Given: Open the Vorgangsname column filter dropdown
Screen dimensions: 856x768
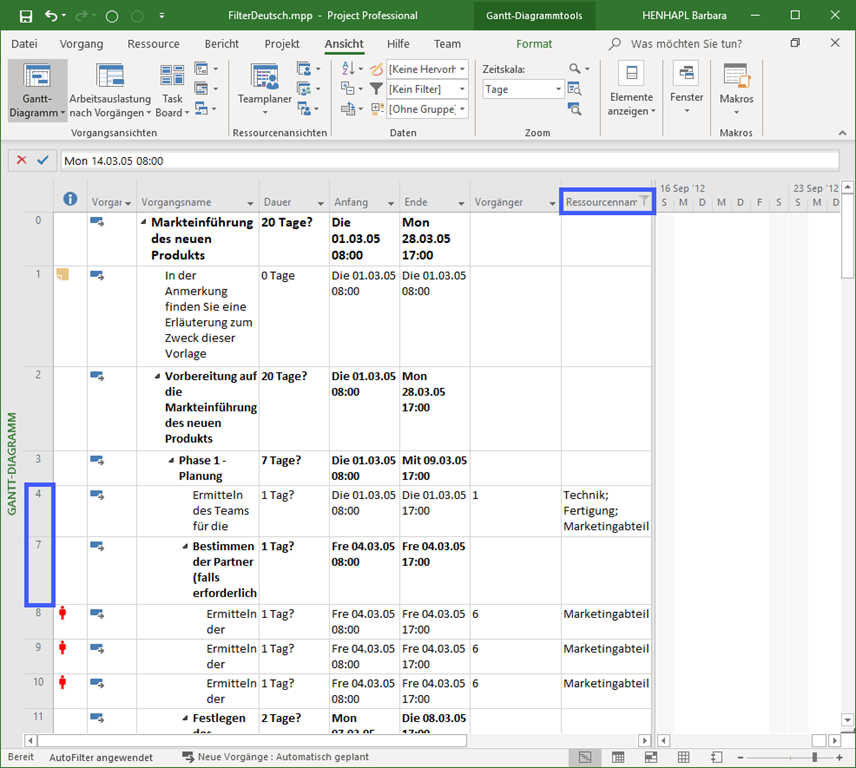Looking at the screenshot, I should (250, 203).
